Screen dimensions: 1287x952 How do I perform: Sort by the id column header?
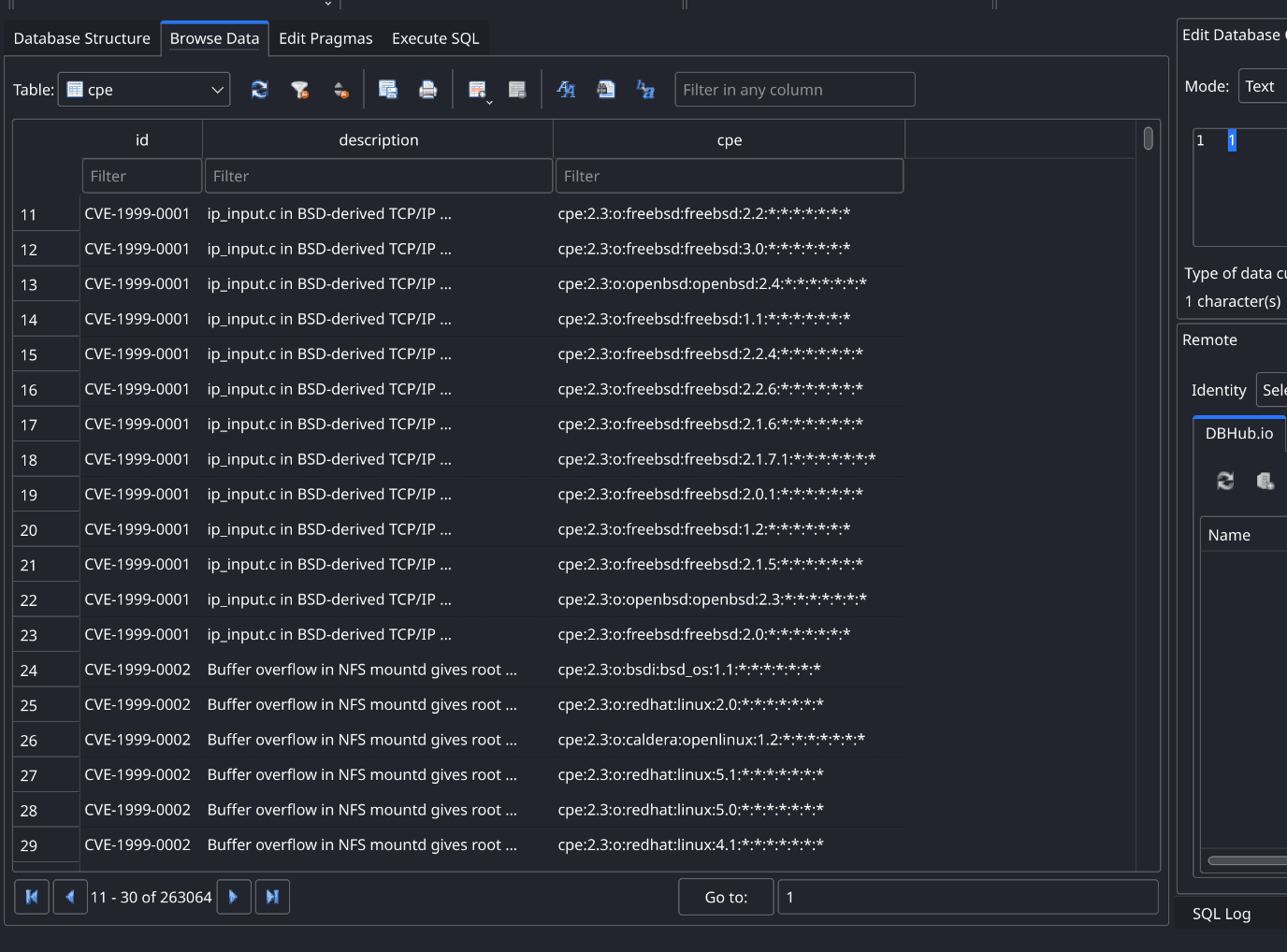click(141, 139)
